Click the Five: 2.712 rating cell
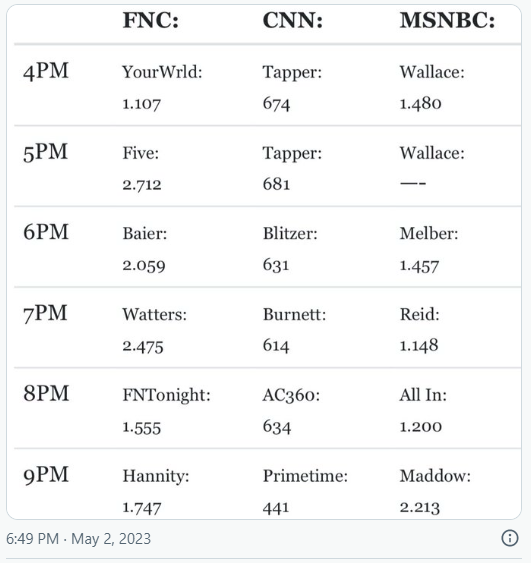The width and height of the screenshot is (531, 563). click(142, 169)
